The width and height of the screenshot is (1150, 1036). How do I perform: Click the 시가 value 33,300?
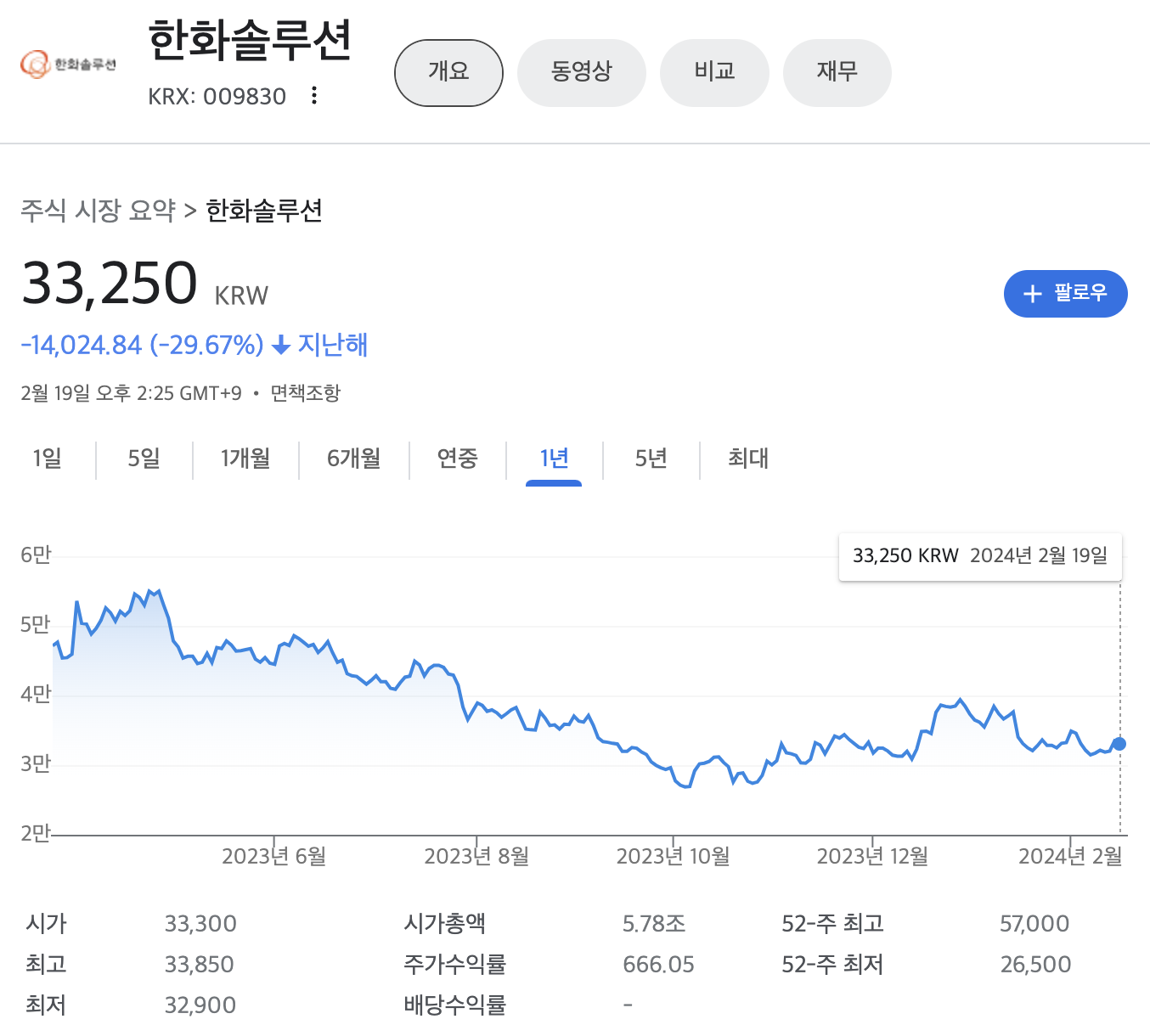pyautogui.click(x=200, y=924)
